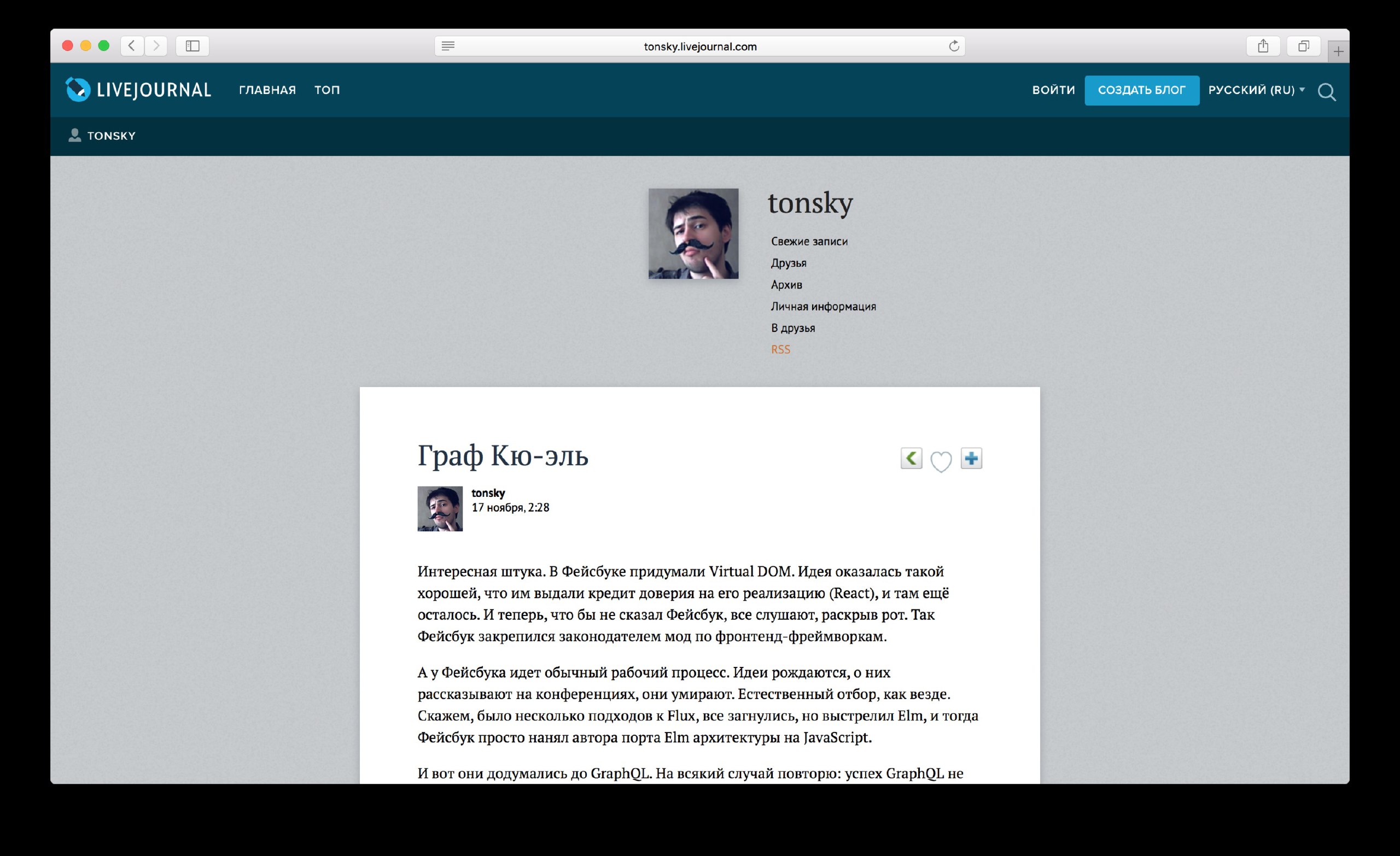Viewport: 1400px width, 856px height.
Task: Toggle the Safari sidebar button
Action: [x=192, y=45]
